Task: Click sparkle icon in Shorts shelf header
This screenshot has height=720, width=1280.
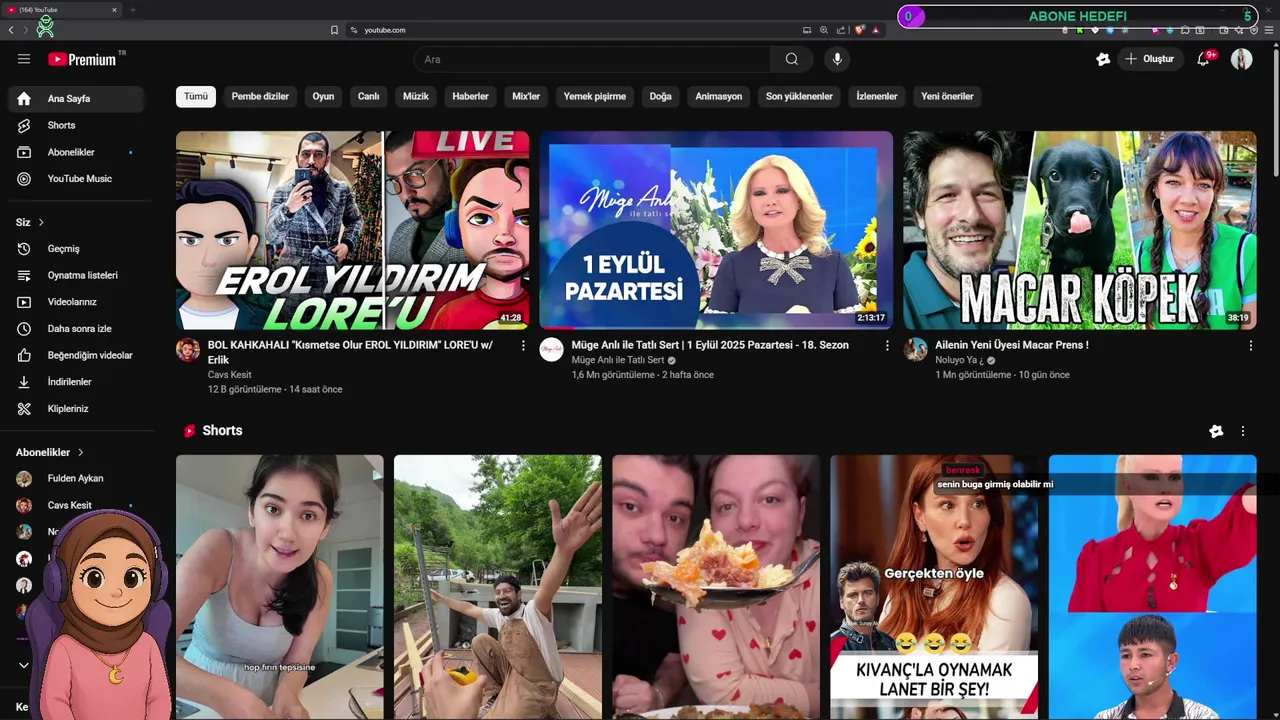Action: tap(1216, 431)
